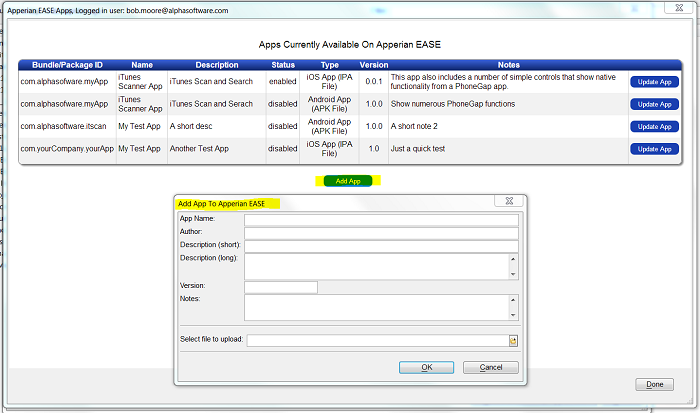The image size is (700, 413).
Task: Click the Status column header
Action: (283, 65)
